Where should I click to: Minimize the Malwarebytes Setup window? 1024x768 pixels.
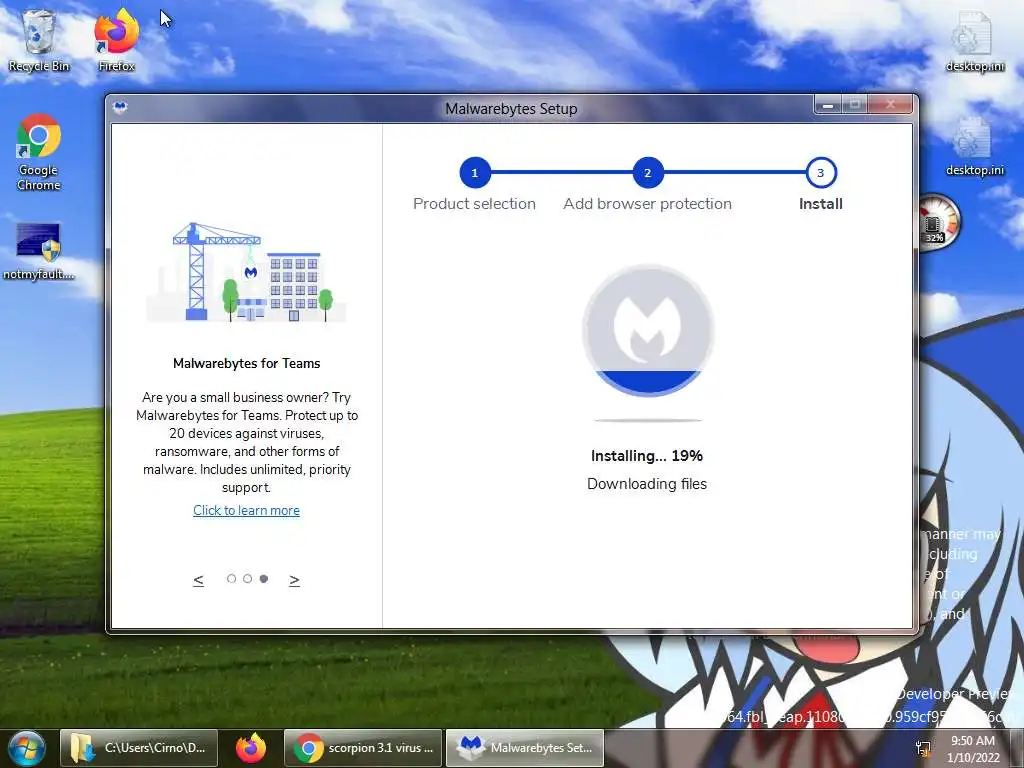tap(828, 105)
